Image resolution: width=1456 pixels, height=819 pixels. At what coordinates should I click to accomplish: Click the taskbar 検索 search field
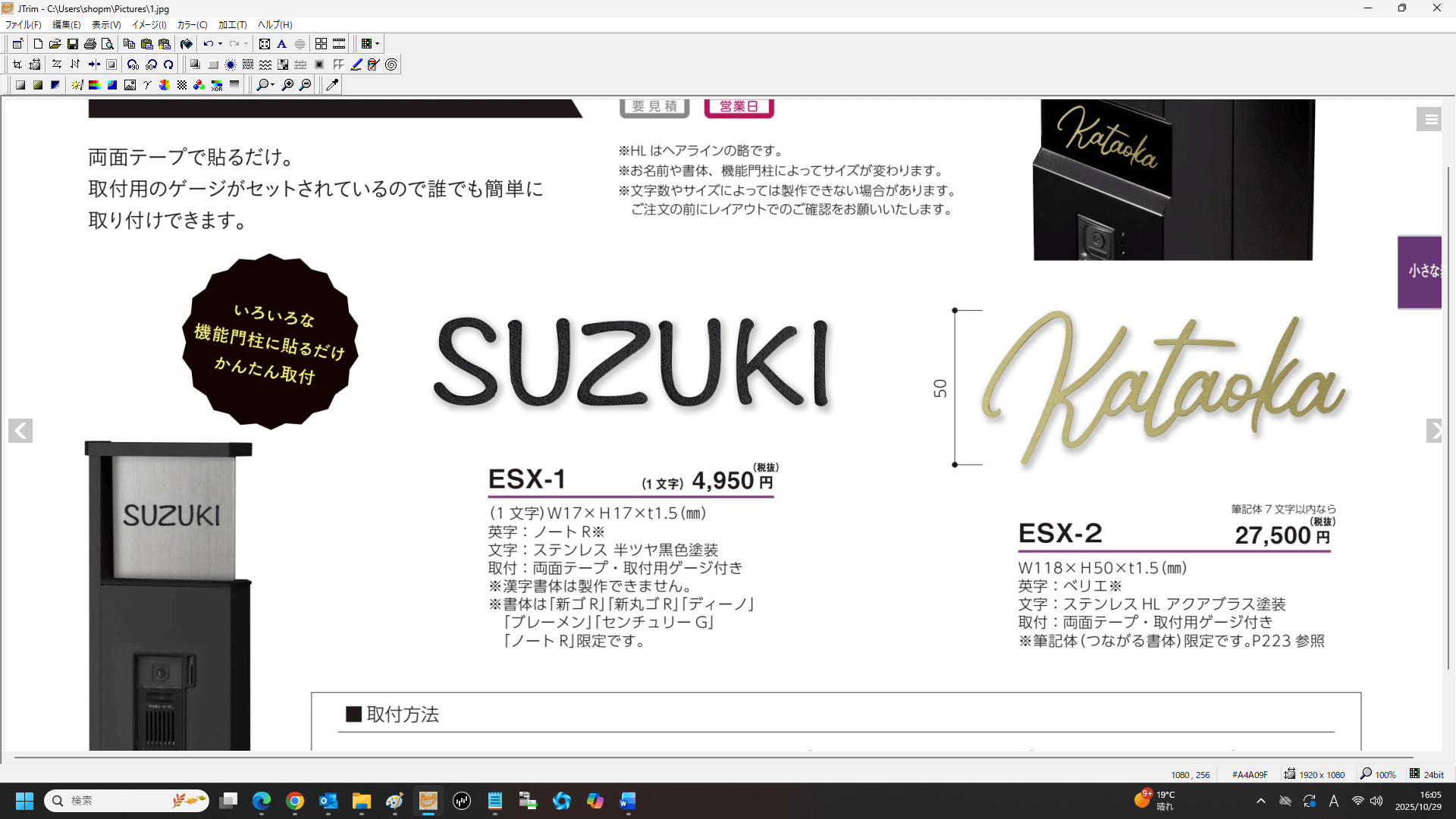click(114, 801)
